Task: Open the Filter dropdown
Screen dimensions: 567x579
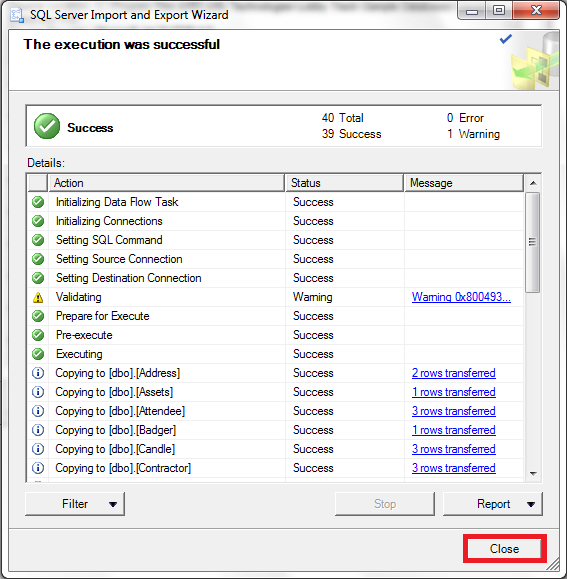Action: click(75, 504)
